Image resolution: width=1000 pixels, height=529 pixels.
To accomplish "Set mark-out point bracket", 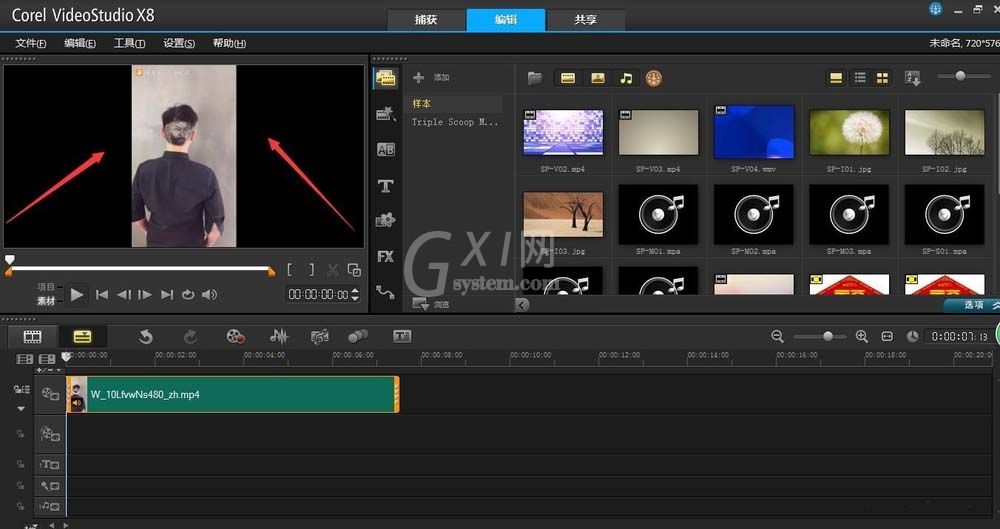I will pyautogui.click(x=311, y=270).
